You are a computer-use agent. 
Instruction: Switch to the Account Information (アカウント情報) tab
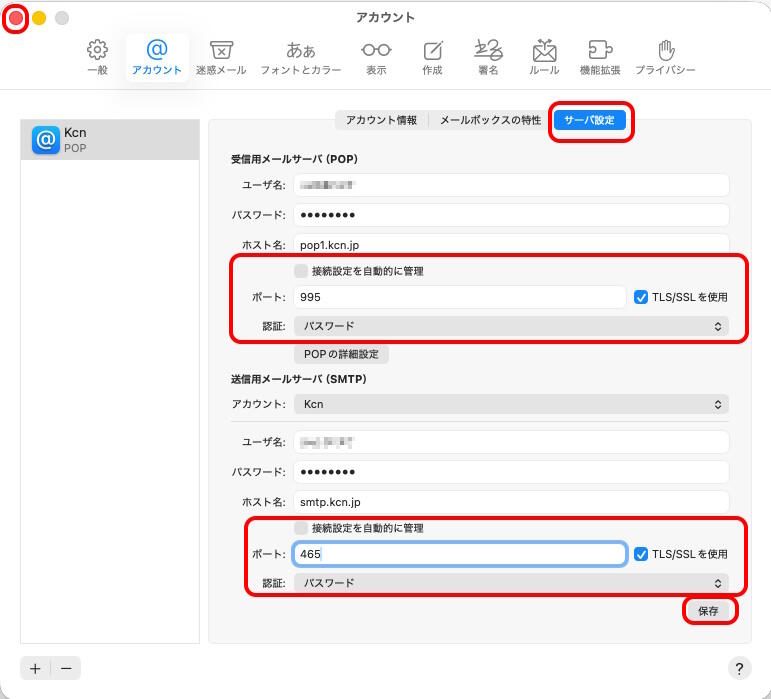[381, 120]
